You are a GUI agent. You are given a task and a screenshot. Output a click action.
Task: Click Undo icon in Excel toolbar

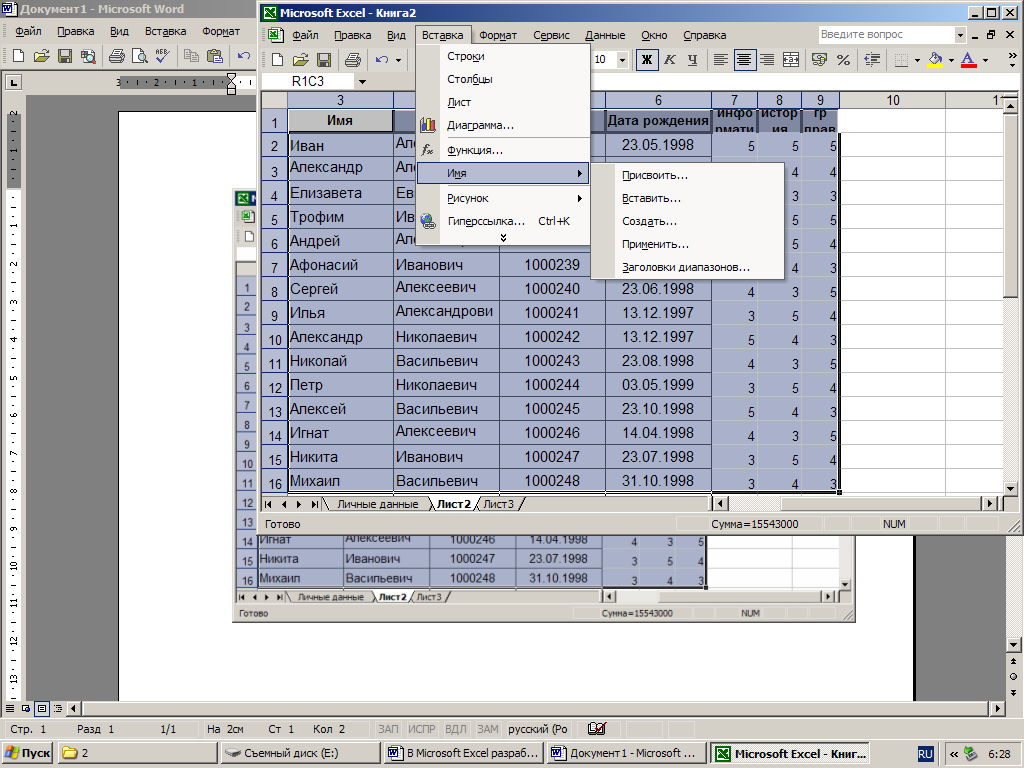[382, 60]
